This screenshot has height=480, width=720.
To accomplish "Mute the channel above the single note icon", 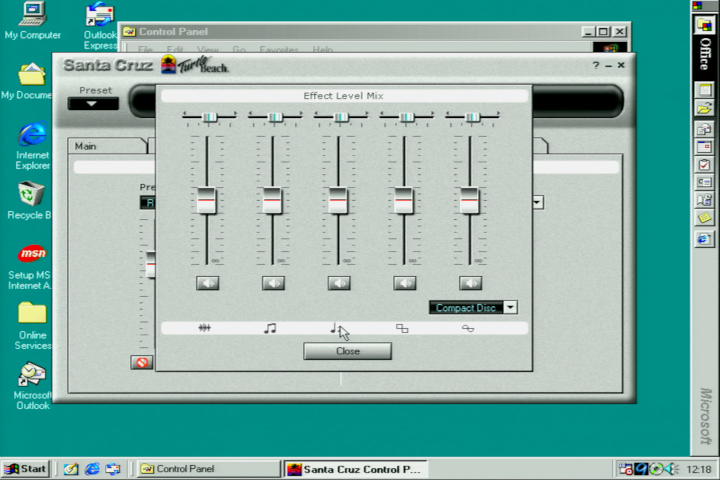I will (x=339, y=283).
